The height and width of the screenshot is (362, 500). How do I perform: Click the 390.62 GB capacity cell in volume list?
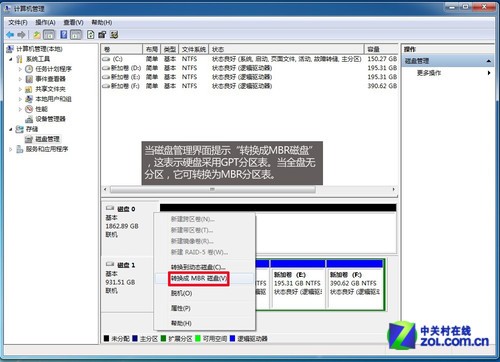[x=382, y=86]
